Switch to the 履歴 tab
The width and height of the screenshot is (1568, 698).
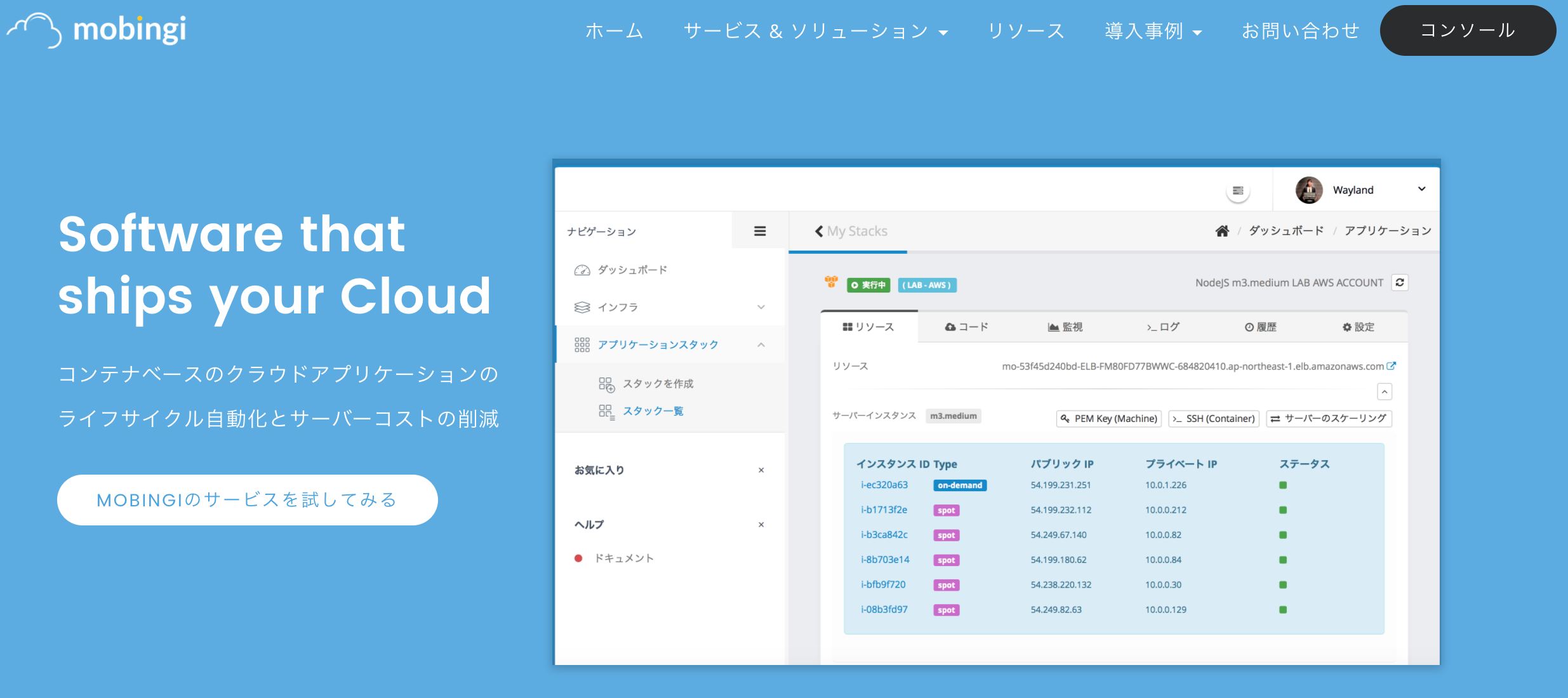[1261, 327]
